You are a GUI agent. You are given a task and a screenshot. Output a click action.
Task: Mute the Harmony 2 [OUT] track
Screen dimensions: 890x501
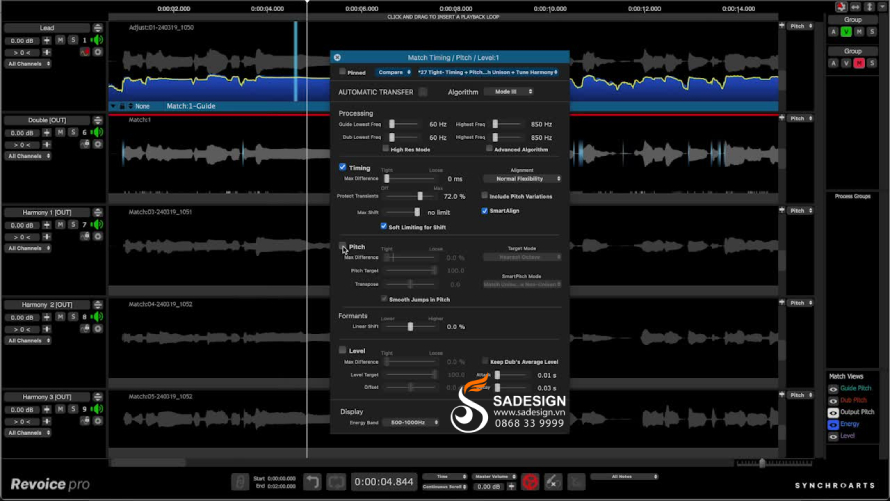pos(60,317)
